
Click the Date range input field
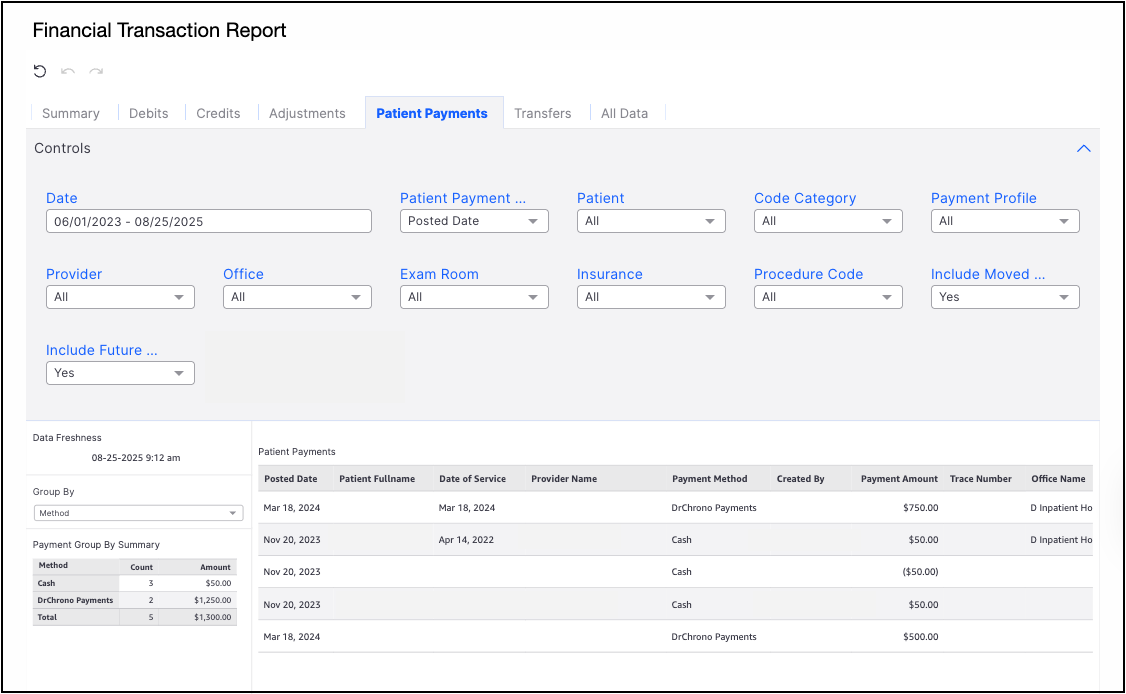click(209, 221)
